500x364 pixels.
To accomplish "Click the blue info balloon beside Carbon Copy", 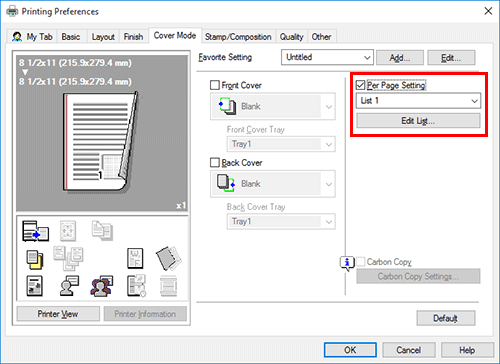I will (347, 263).
